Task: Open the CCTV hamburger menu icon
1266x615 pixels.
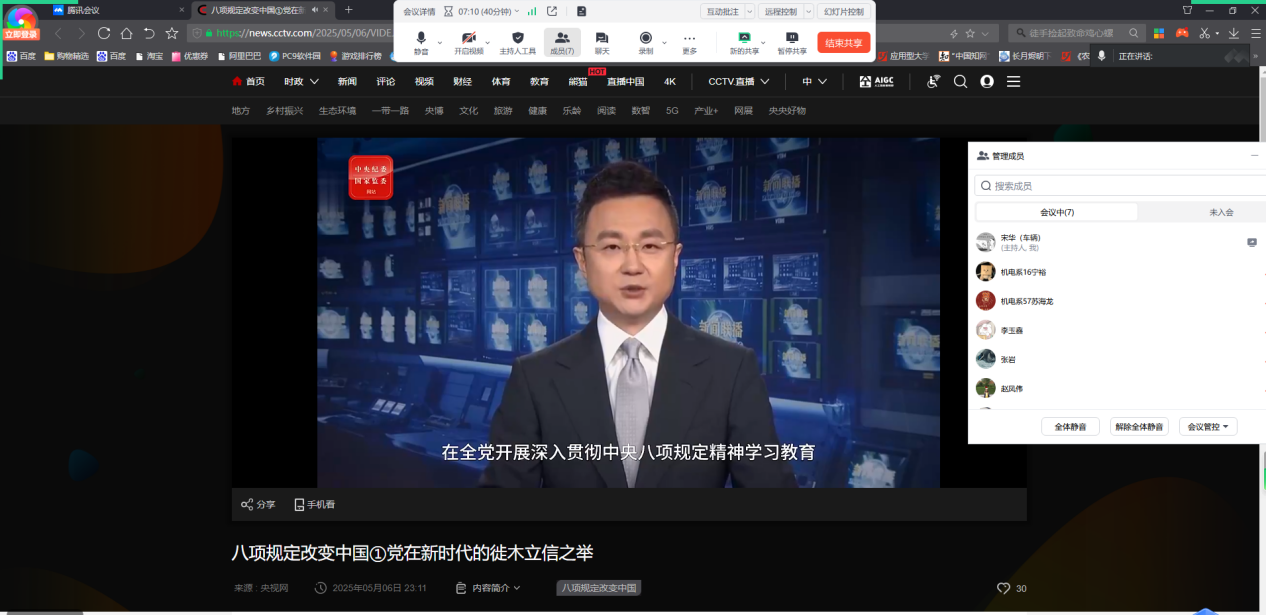Action: tap(1013, 82)
